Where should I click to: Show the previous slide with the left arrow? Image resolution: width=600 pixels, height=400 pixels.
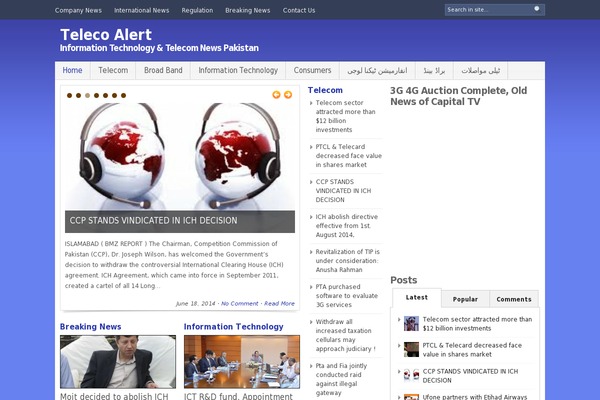click(x=276, y=95)
